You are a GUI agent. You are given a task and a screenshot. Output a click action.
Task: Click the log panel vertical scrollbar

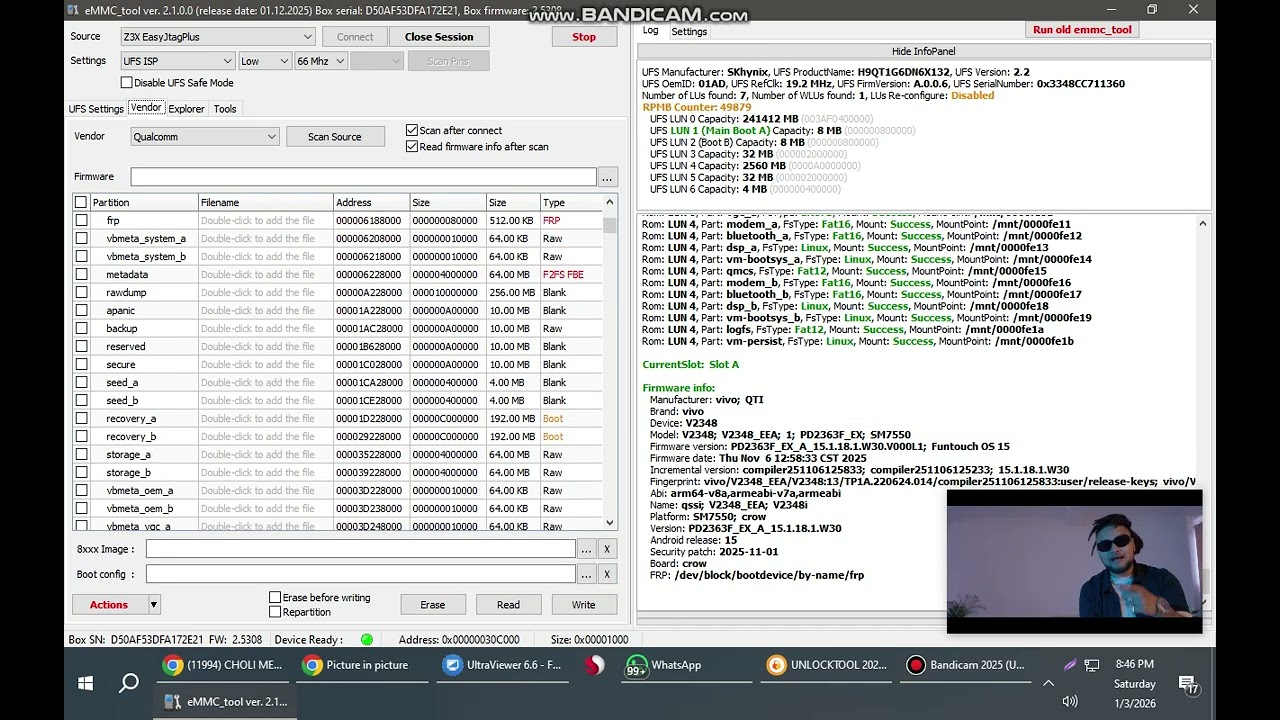pyautogui.click(x=1203, y=412)
